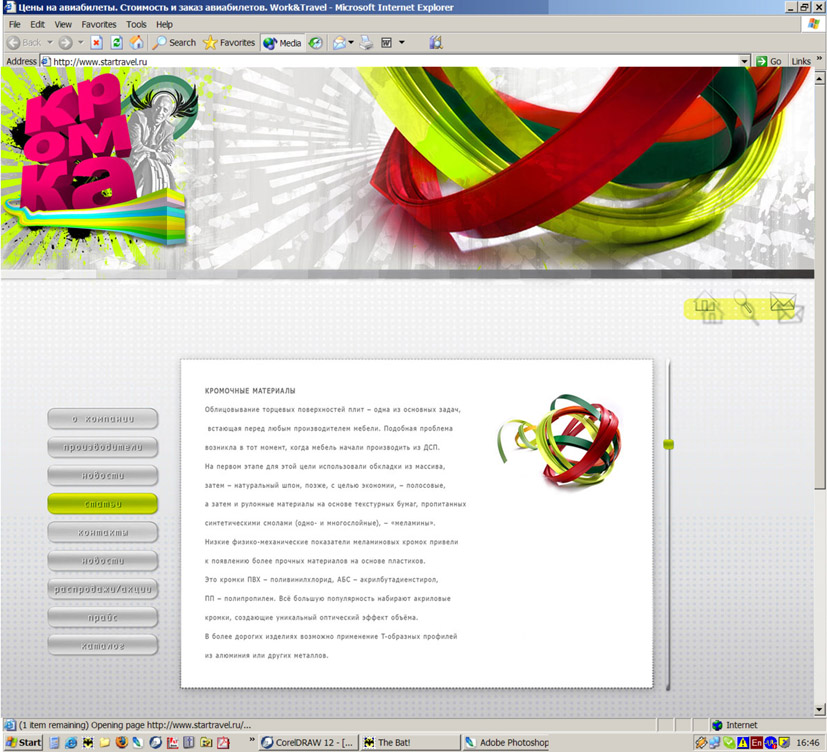Screen dimensions: 827x752
Task: Open the Help menu
Action: click(x=164, y=24)
